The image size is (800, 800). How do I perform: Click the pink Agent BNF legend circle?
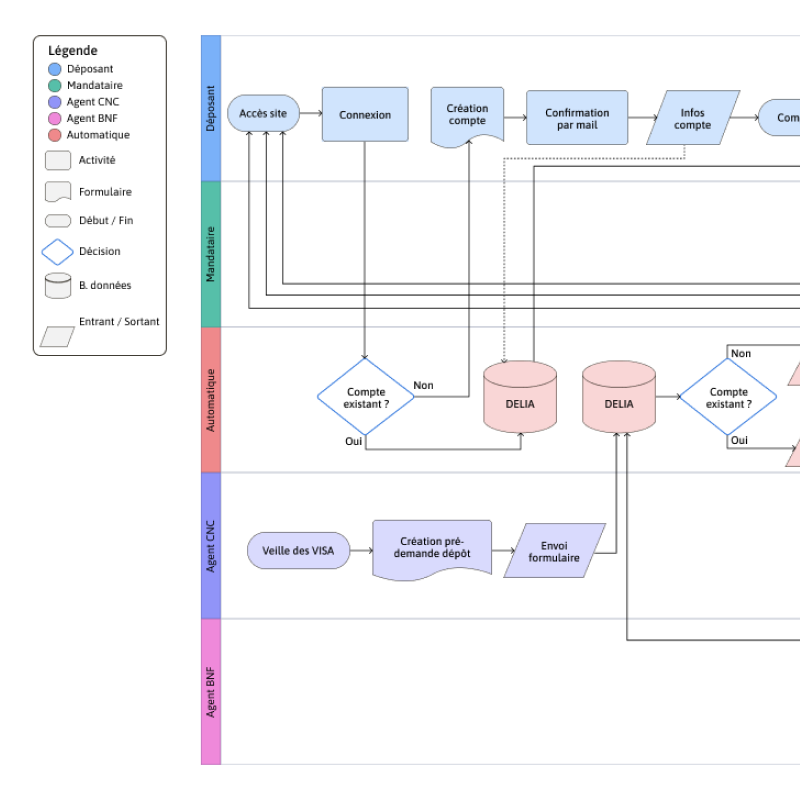point(55,118)
